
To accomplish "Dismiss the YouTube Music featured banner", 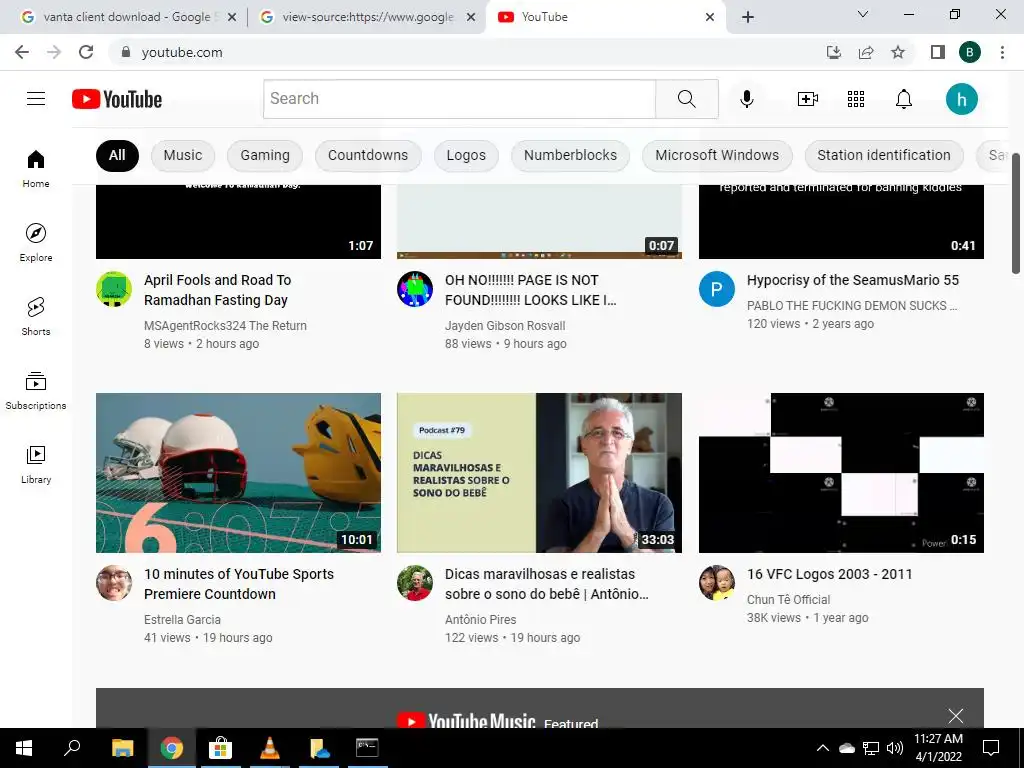I will 955,716.
